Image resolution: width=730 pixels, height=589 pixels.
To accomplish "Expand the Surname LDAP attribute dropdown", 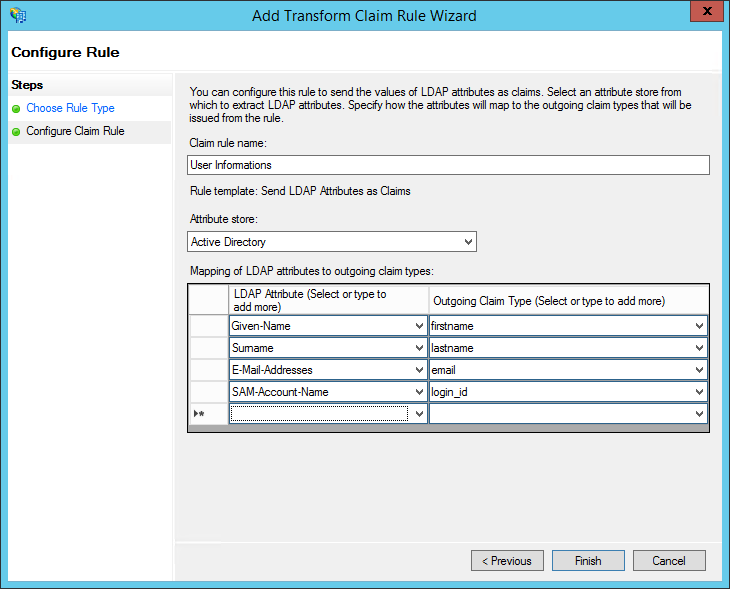I will [419, 348].
